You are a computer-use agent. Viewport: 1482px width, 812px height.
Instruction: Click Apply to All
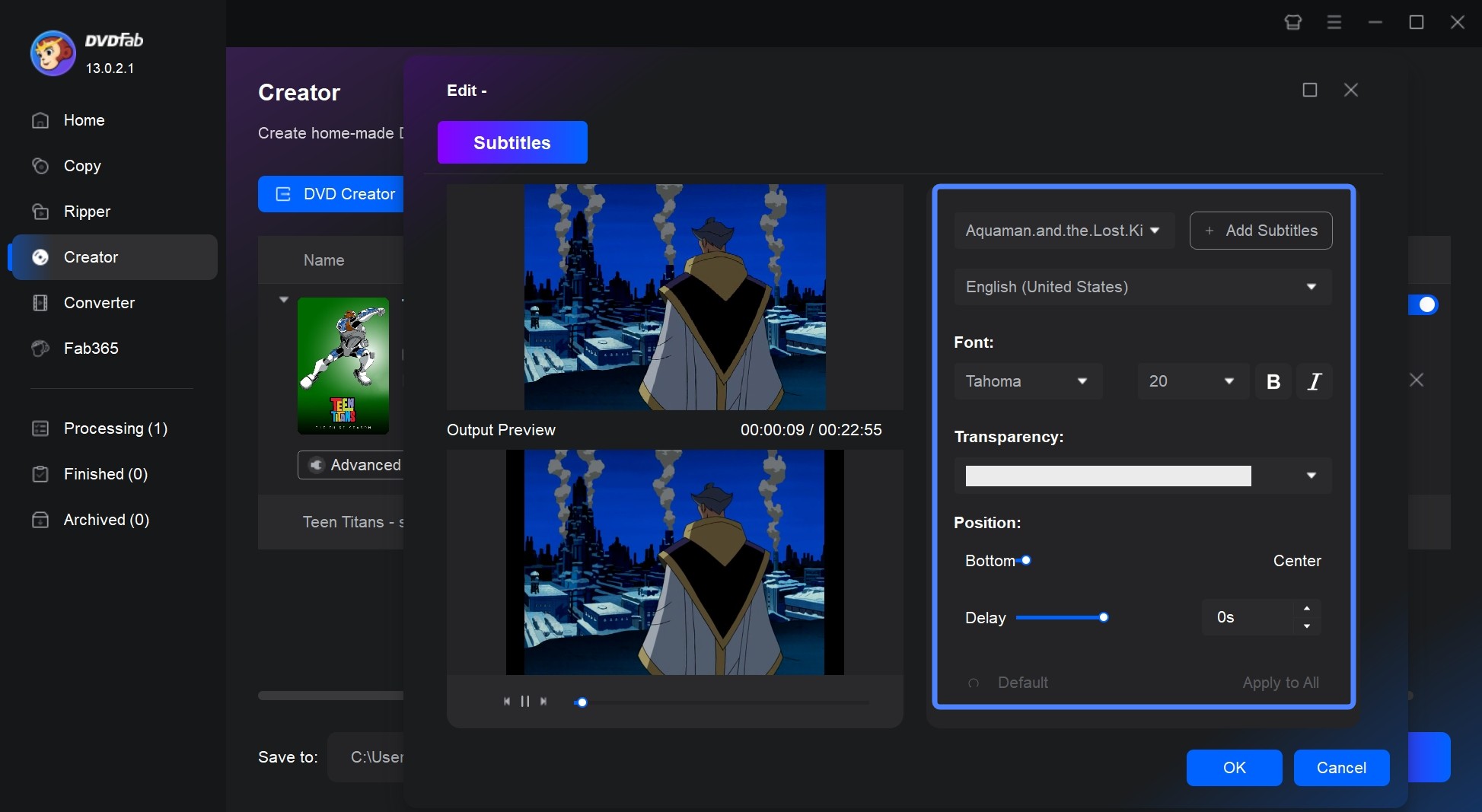[x=1280, y=683]
